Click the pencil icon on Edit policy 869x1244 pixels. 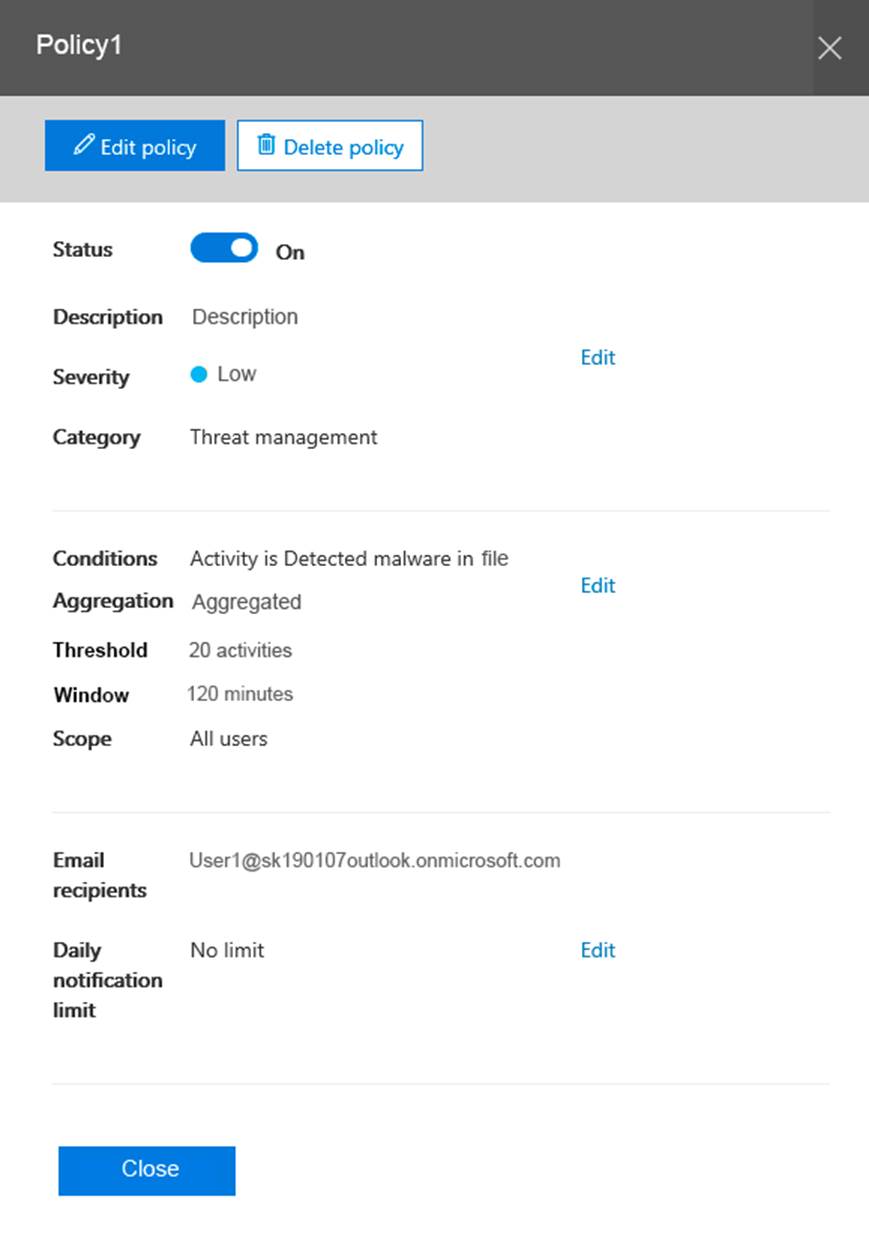pos(84,145)
